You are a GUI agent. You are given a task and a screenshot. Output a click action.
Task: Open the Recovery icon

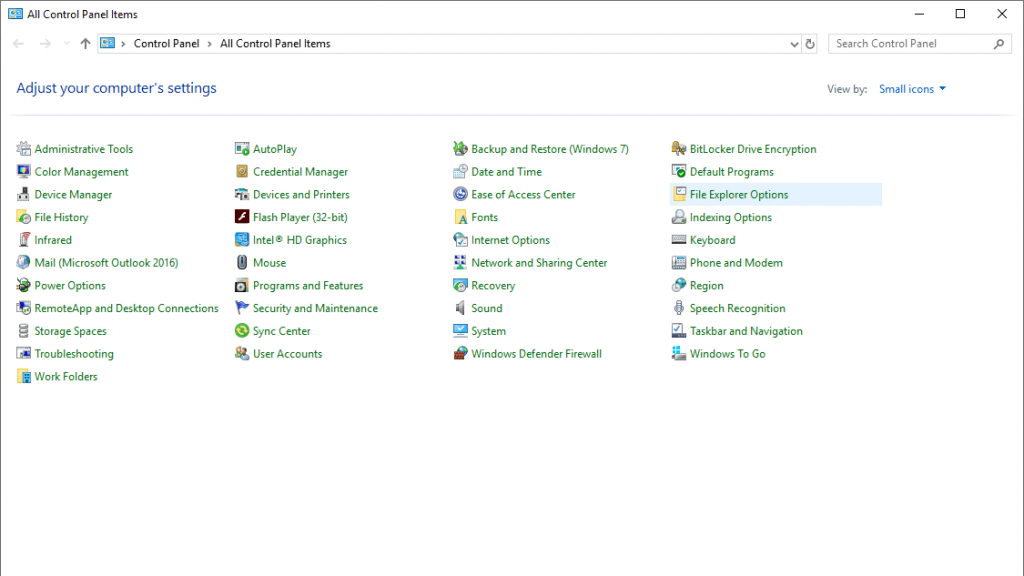tap(460, 285)
